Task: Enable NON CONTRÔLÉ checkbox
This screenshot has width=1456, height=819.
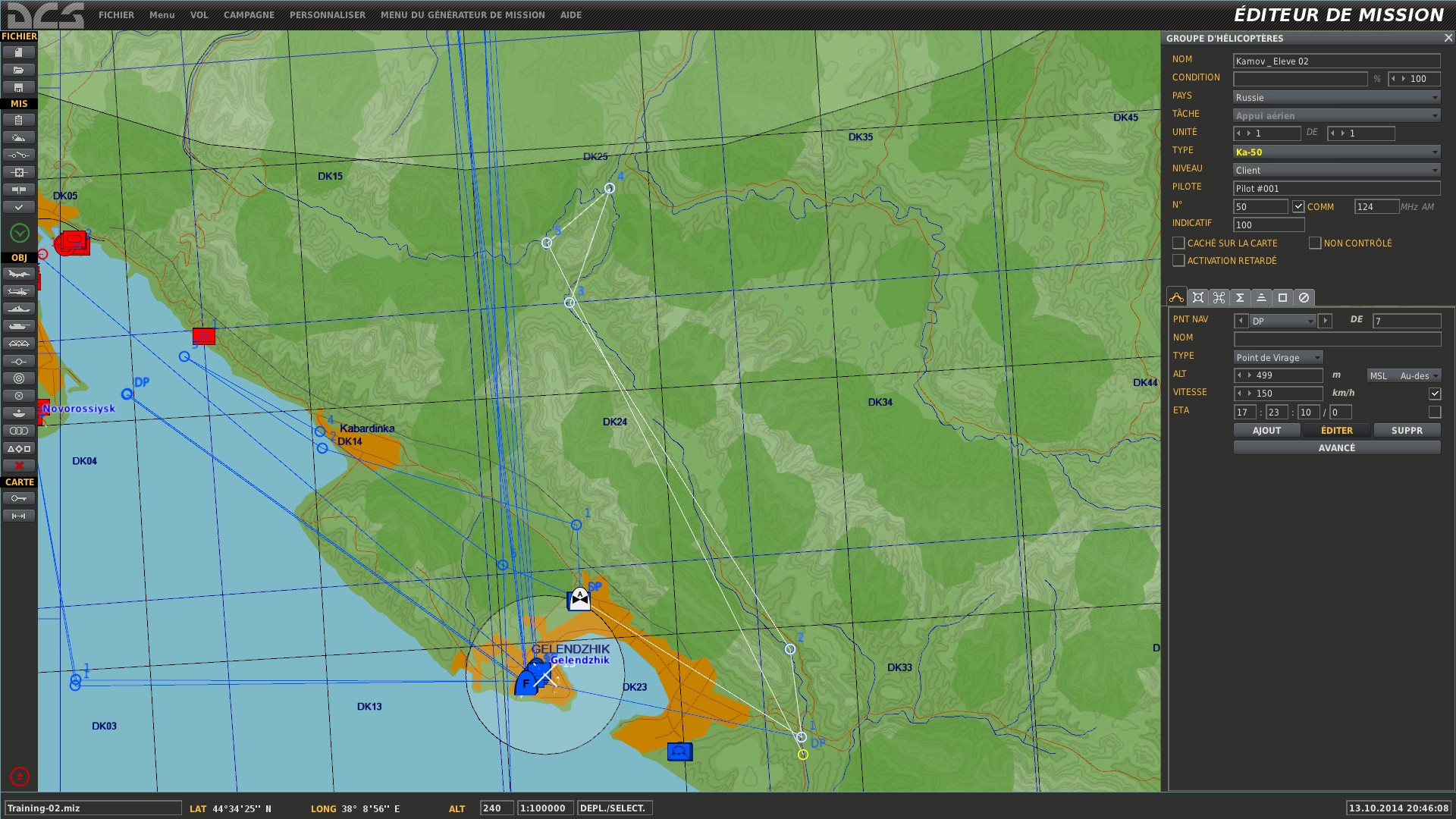Action: pos(1315,243)
